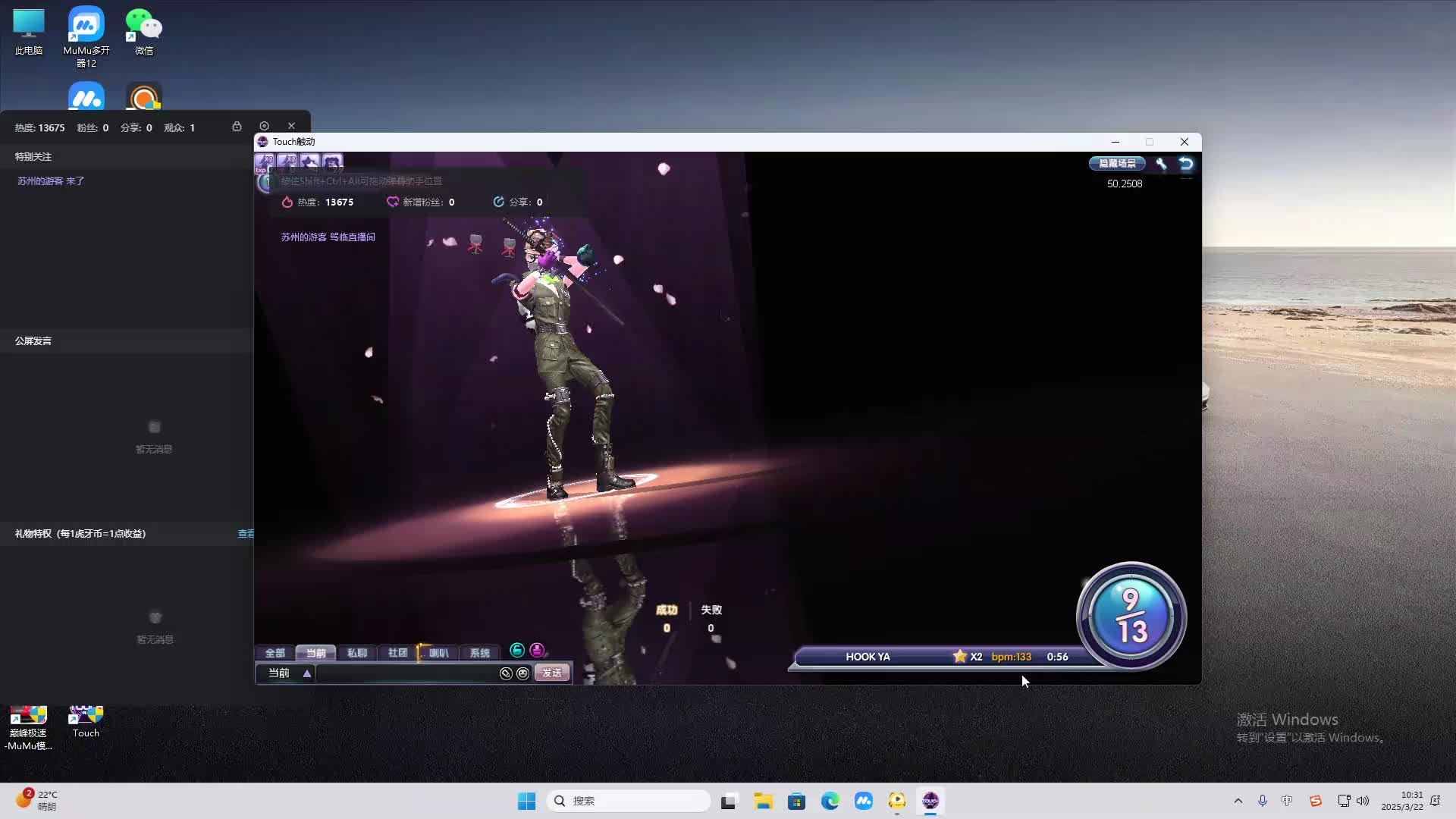The image size is (1456, 819).
Task: Click the star buff icon at top left
Action: tap(309, 162)
